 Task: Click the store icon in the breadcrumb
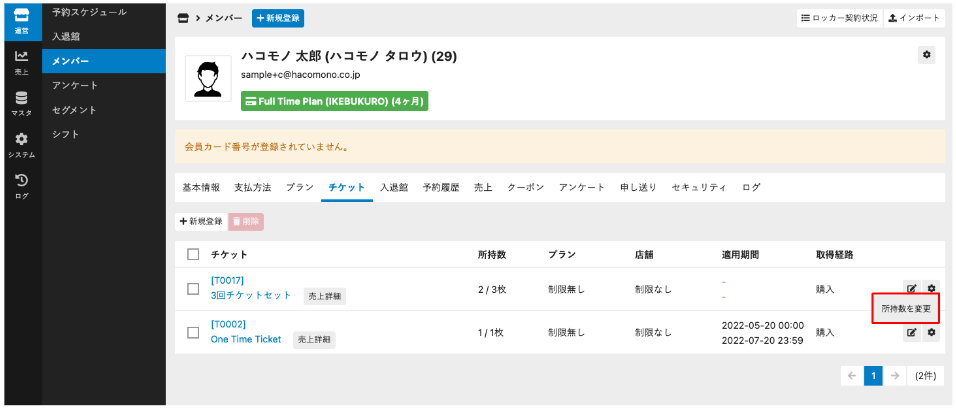point(182,19)
